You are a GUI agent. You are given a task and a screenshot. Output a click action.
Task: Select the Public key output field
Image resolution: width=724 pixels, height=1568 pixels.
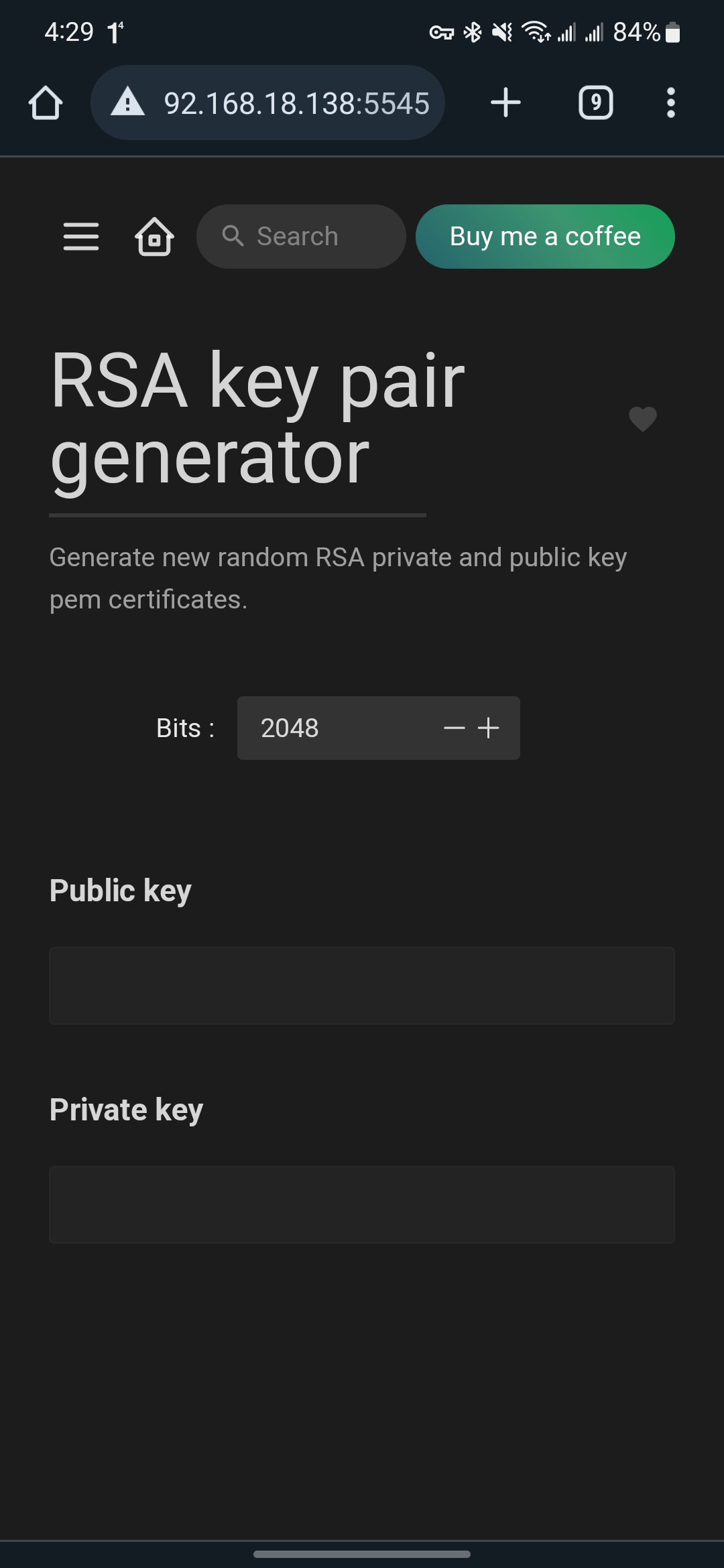click(361, 986)
